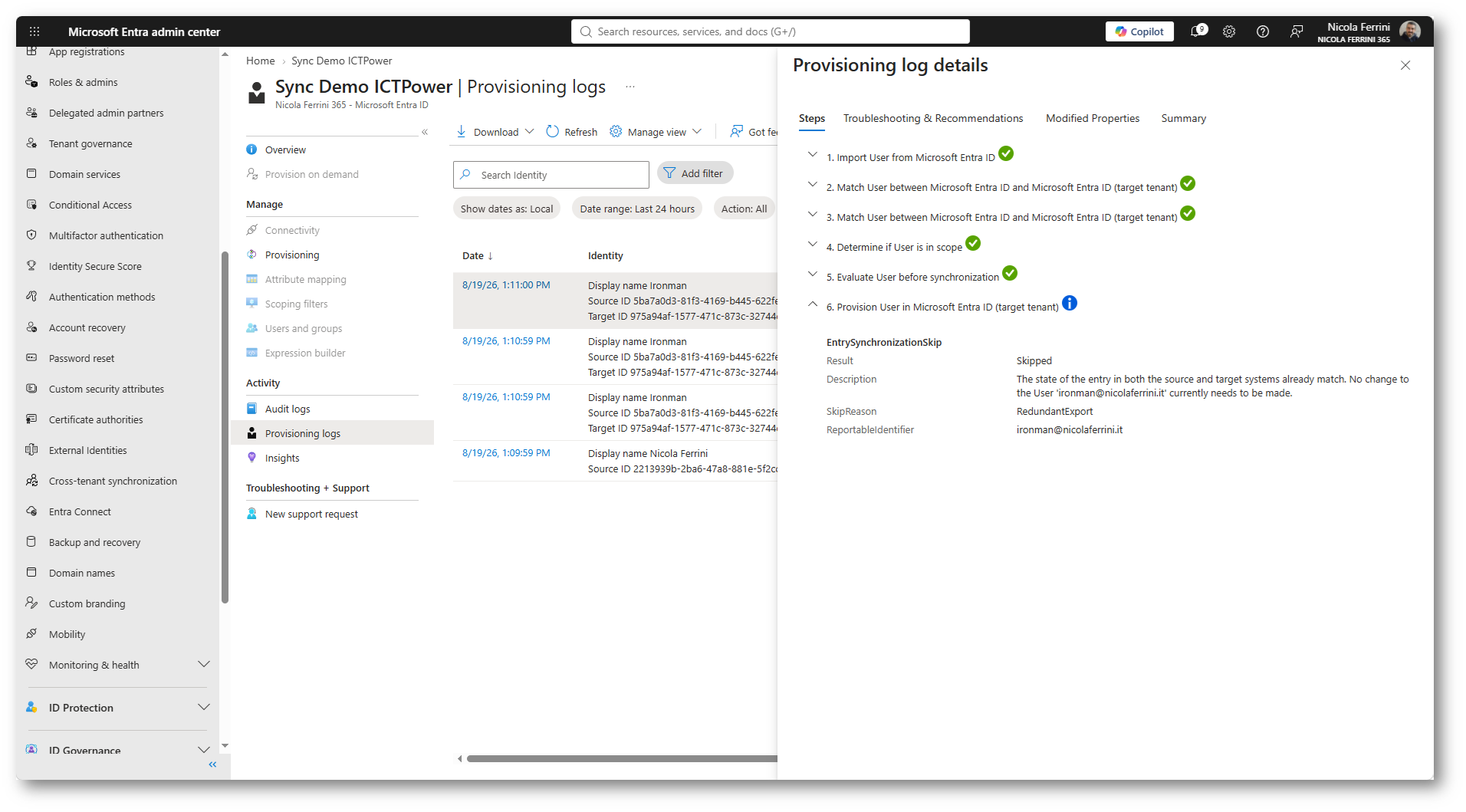Viewport: 1466px width, 812px height.
Task: Expand the ID Protection section
Action: click(x=203, y=707)
